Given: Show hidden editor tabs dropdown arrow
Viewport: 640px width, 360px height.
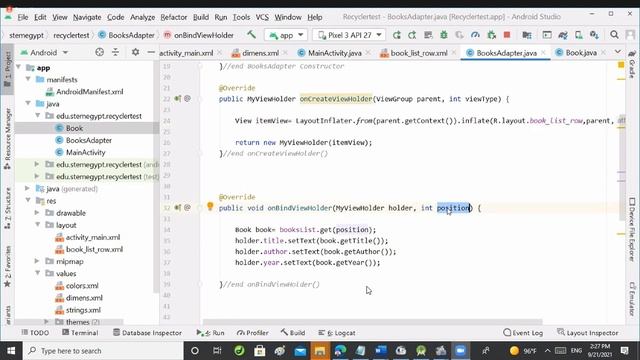Looking at the screenshot, I should [618, 52].
